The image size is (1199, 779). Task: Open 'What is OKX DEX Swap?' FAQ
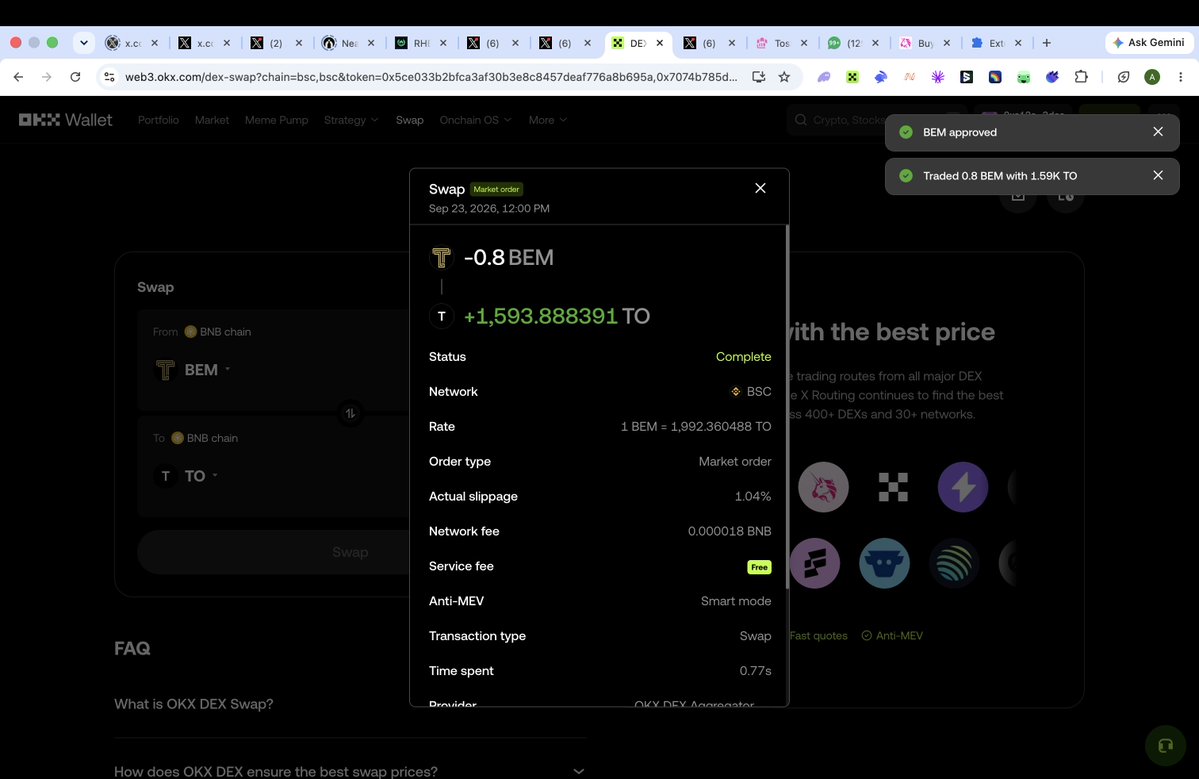pos(349,704)
